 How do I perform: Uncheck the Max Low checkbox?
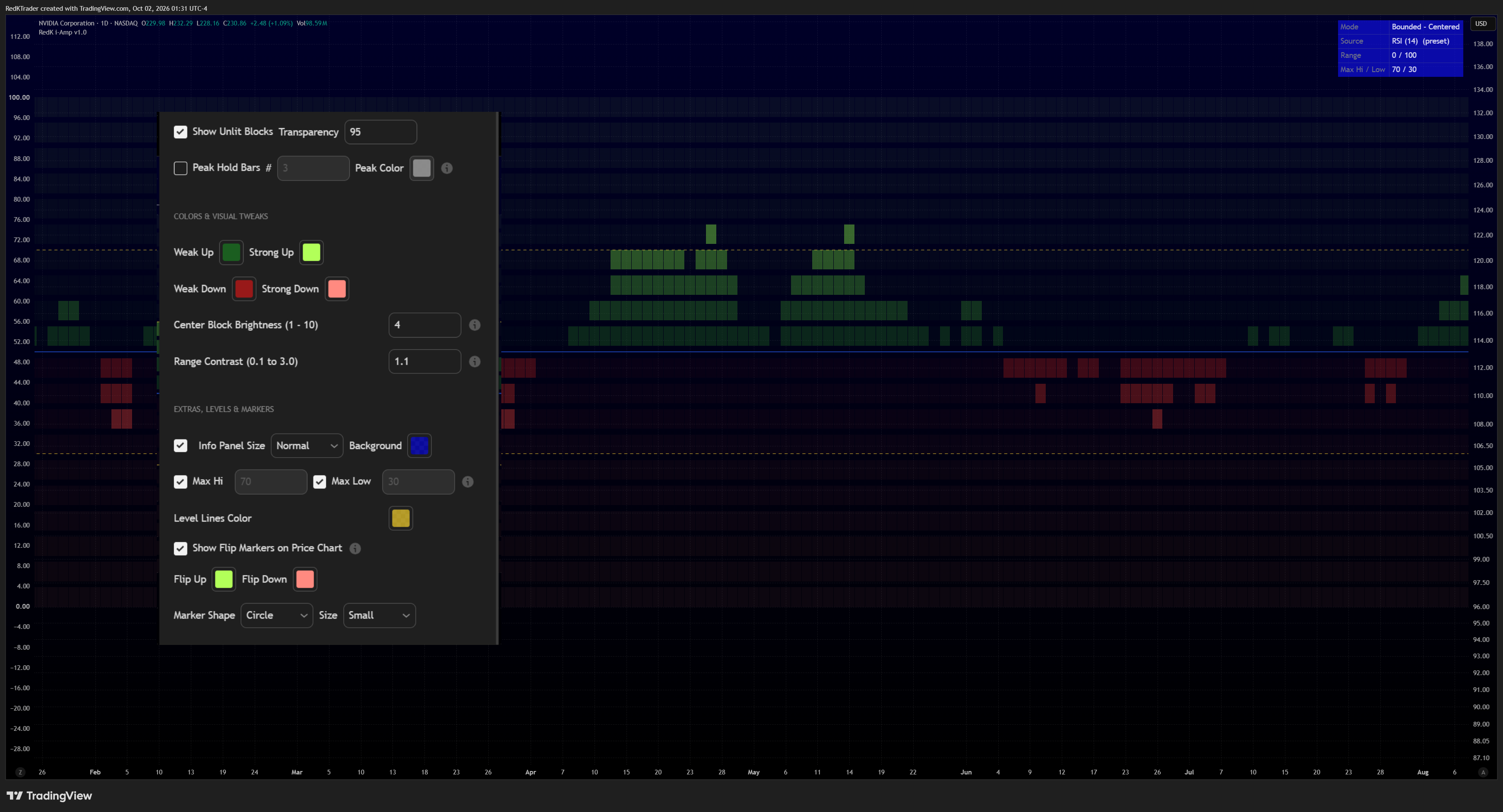(319, 482)
